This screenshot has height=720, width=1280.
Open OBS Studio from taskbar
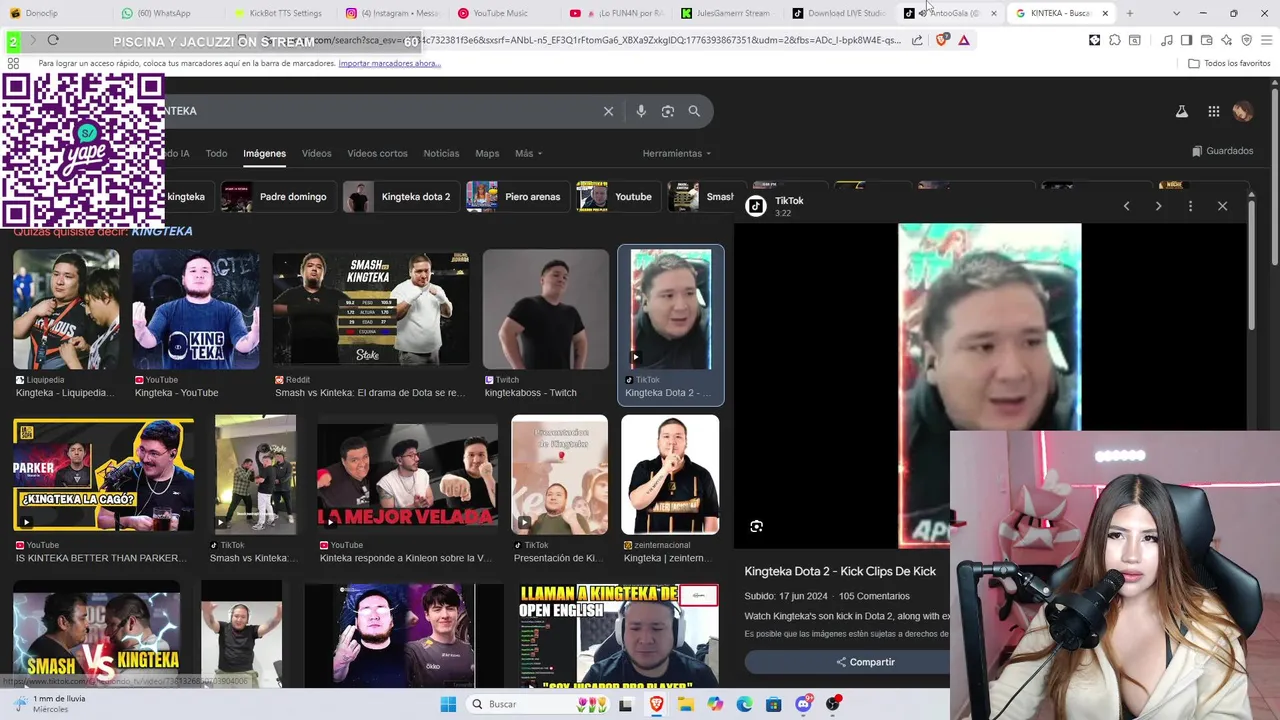(x=832, y=704)
